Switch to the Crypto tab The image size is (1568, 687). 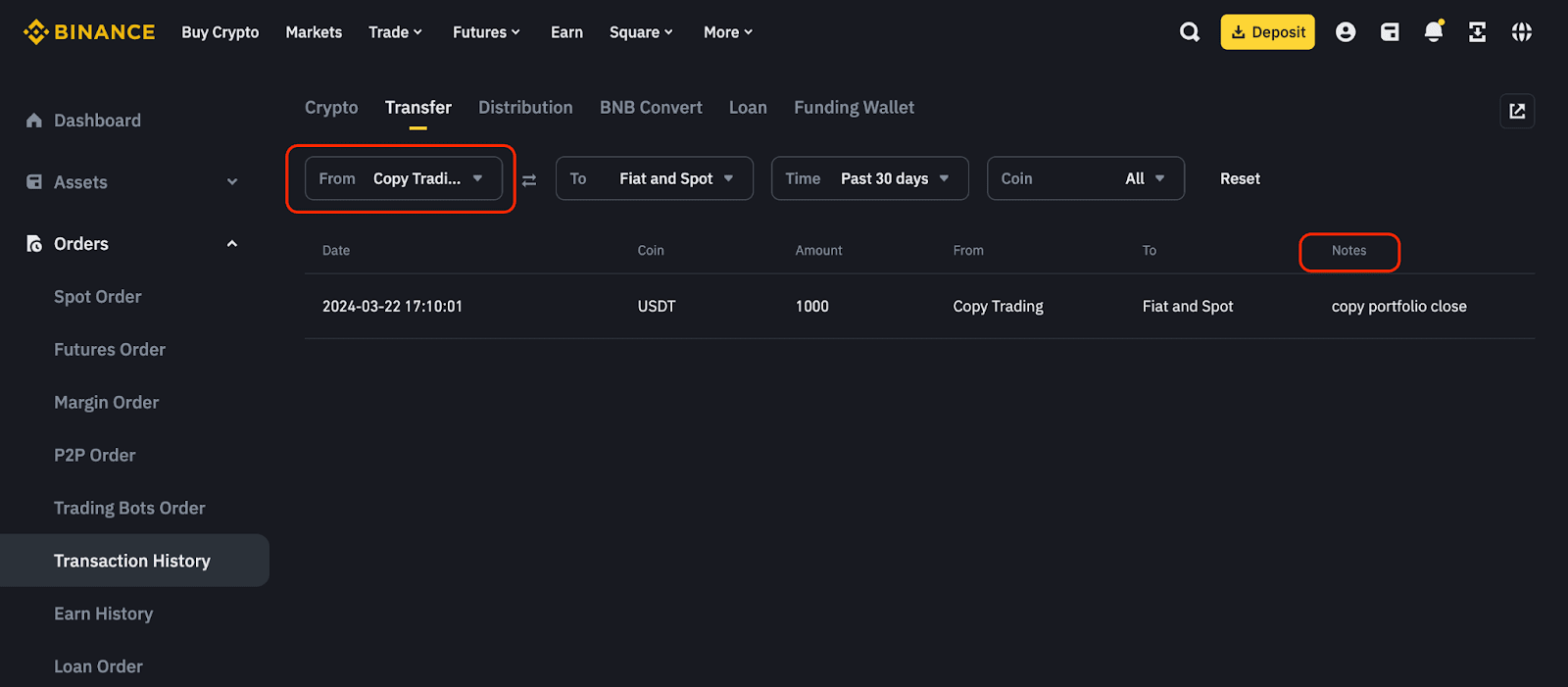pyautogui.click(x=331, y=108)
